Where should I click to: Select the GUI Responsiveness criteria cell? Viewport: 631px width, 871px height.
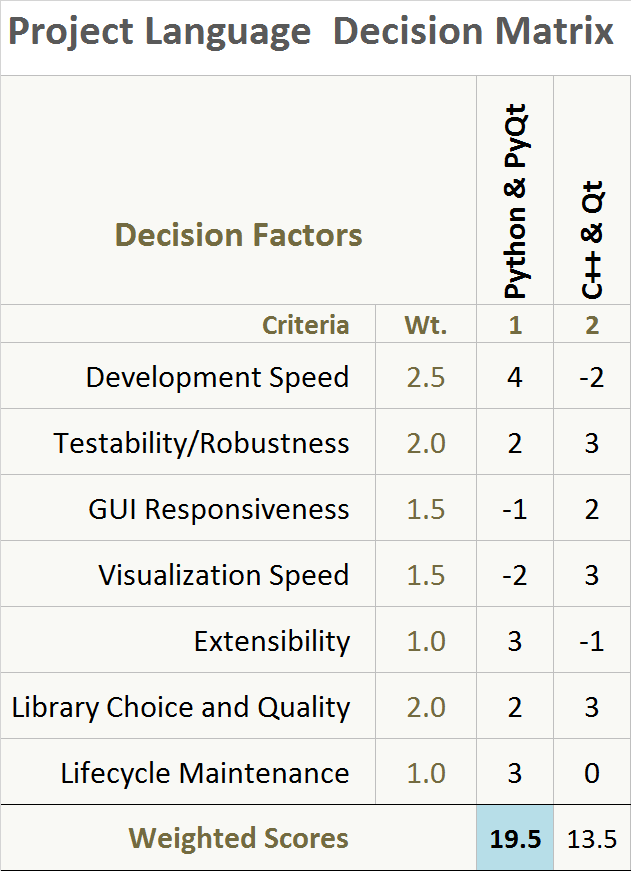[x=219, y=509]
